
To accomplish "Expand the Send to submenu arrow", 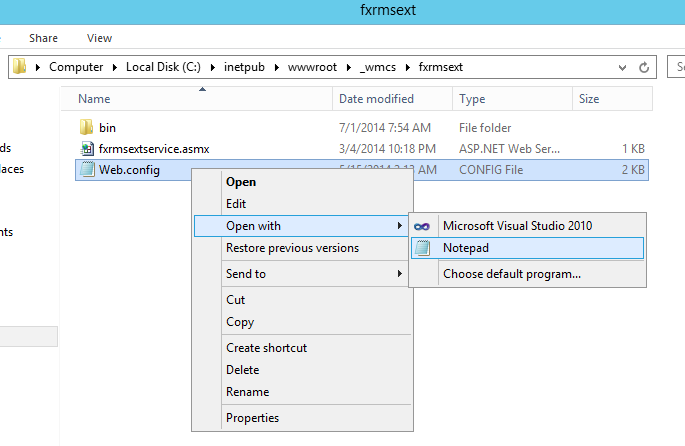I will [x=400, y=274].
